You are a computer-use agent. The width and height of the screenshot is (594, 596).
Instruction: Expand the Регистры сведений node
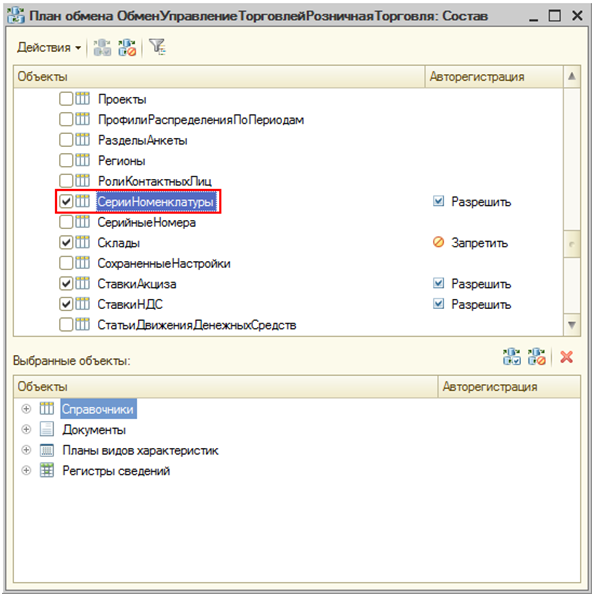(x=26, y=471)
